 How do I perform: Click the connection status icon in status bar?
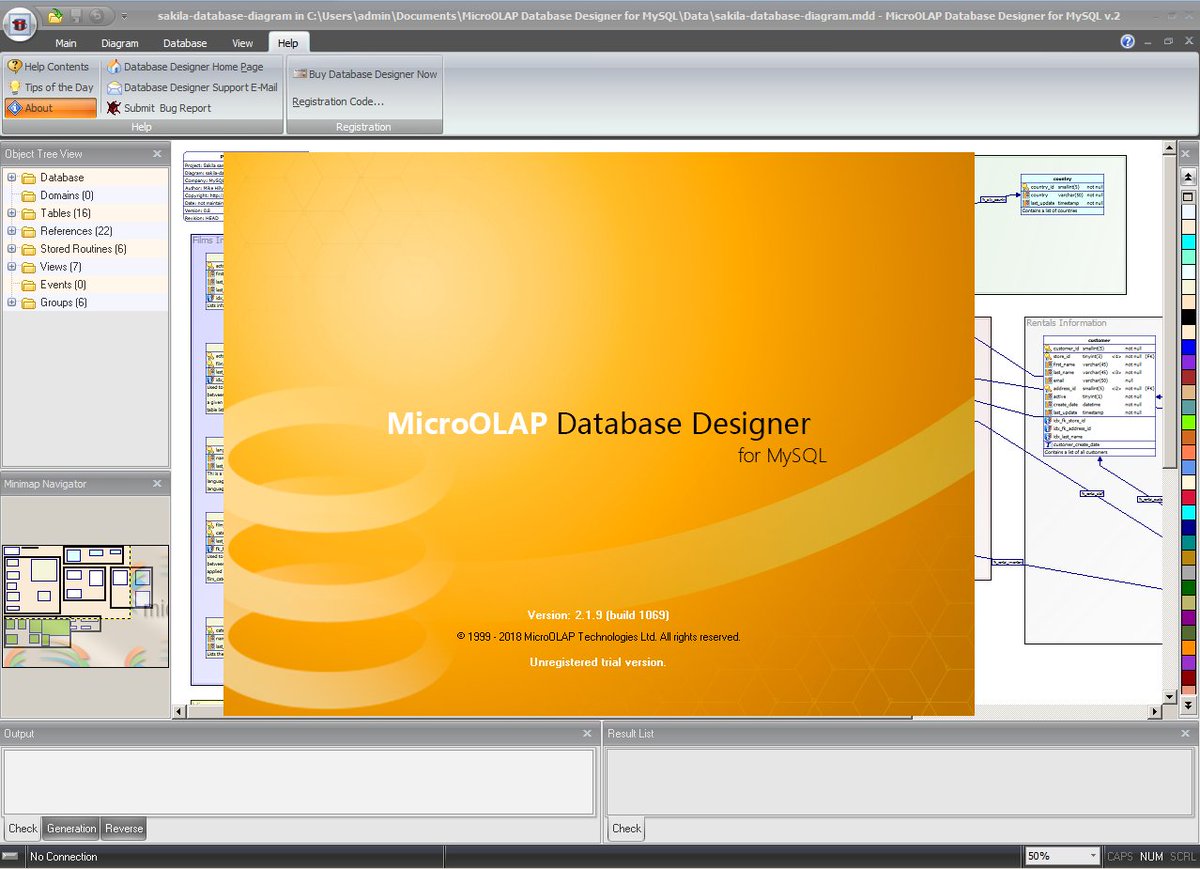pos(11,856)
